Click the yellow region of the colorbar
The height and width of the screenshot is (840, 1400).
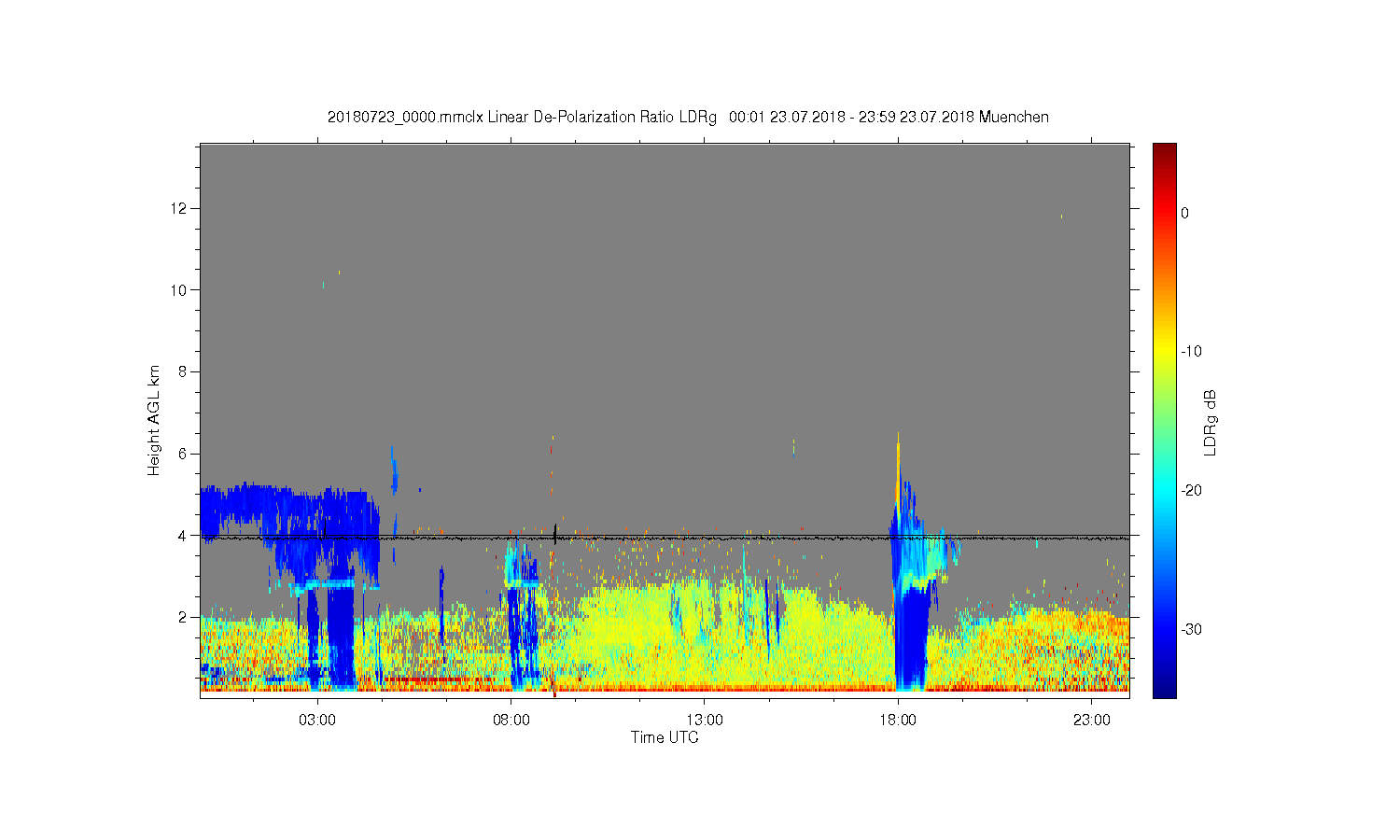pos(1164,350)
